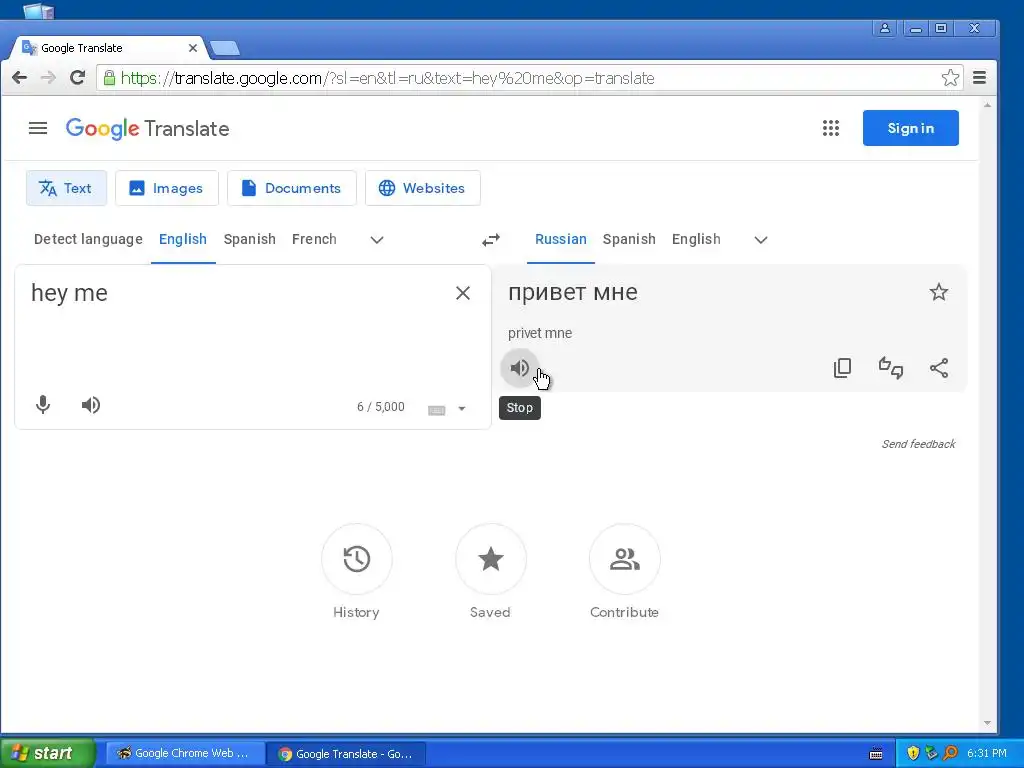Swap source and target languages
Viewport: 1024px width, 768px height.
(x=490, y=240)
